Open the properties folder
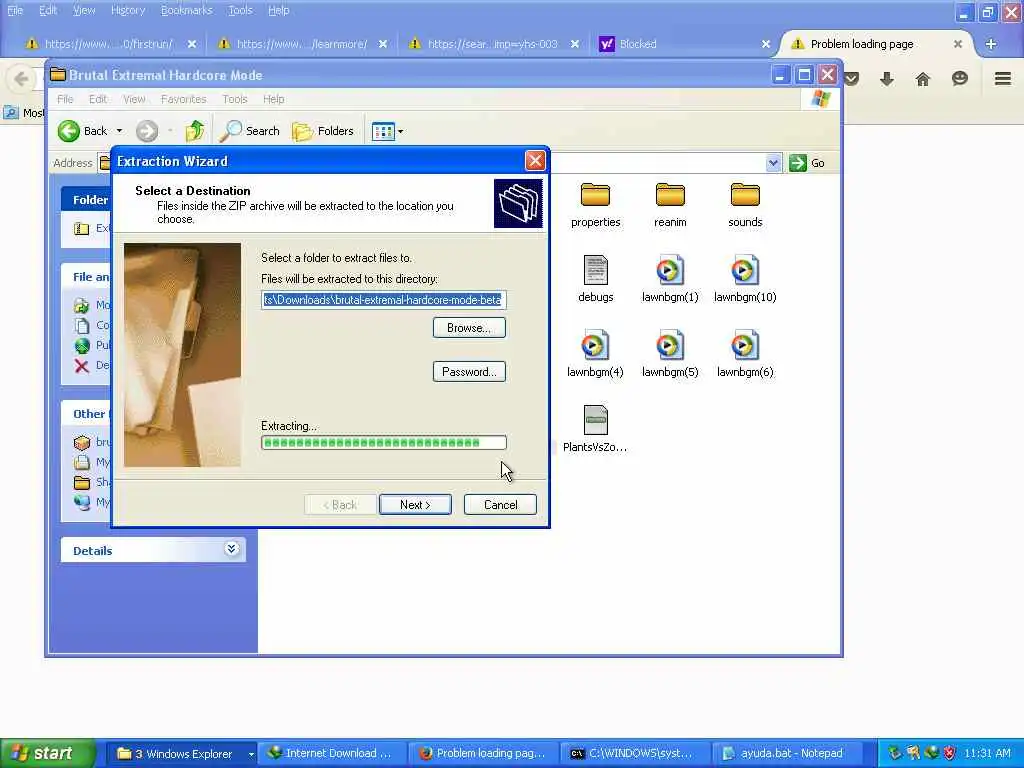Image resolution: width=1024 pixels, height=768 pixels. click(x=595, y=204)
